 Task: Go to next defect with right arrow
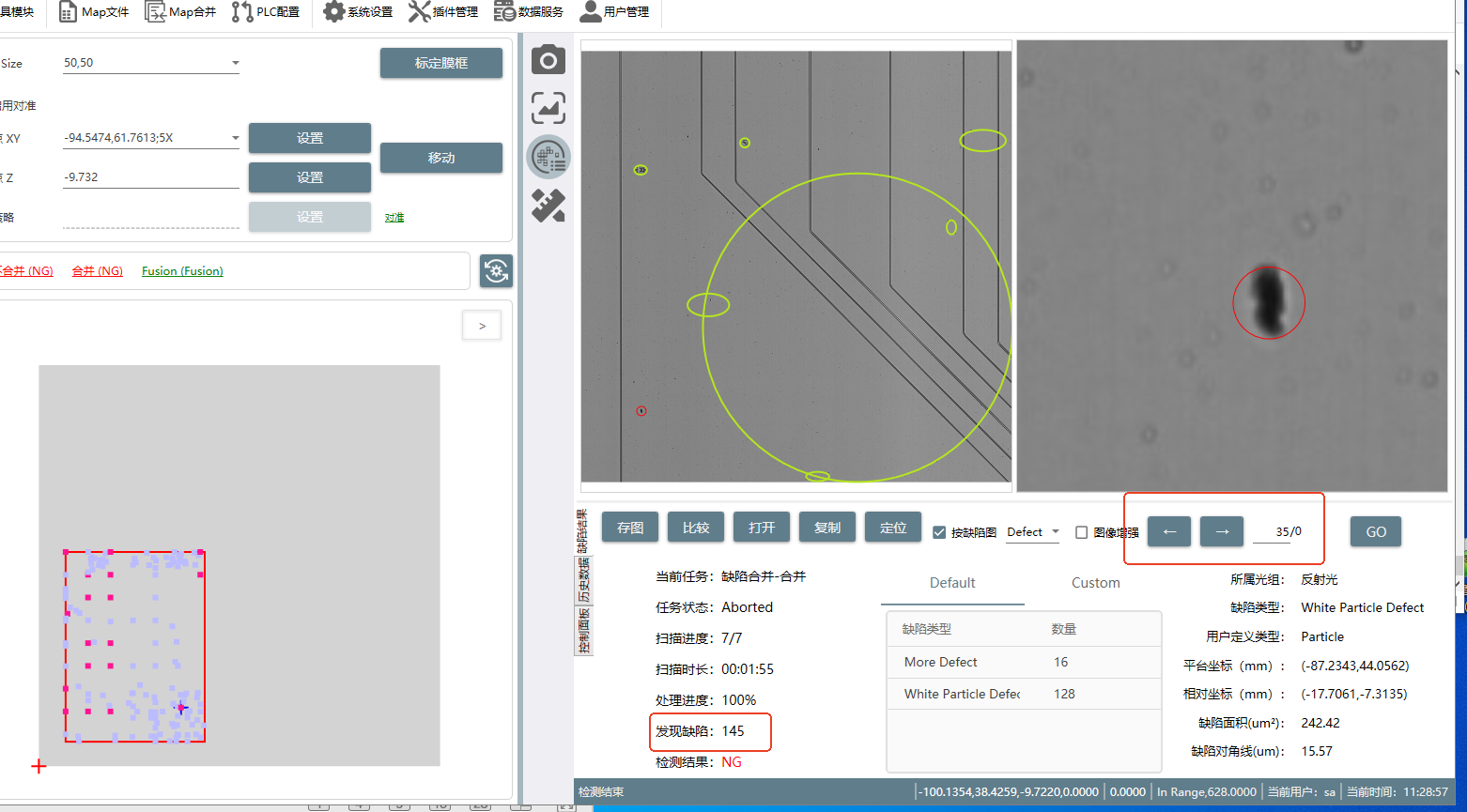coord(1222,531)
